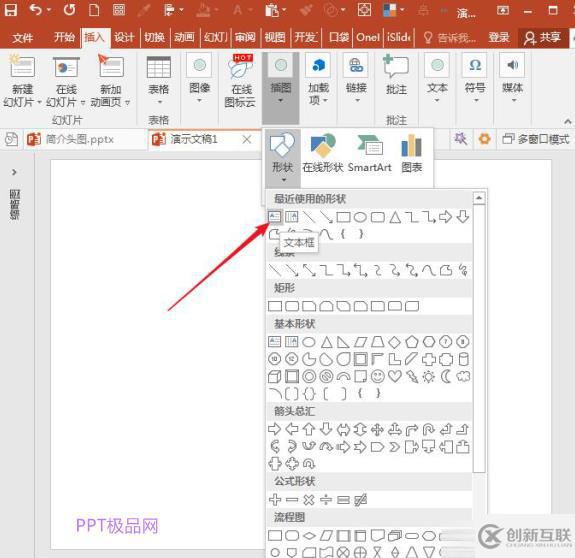
Task: Select the cylinder shape under 基本形状
Action: [464, 359]
